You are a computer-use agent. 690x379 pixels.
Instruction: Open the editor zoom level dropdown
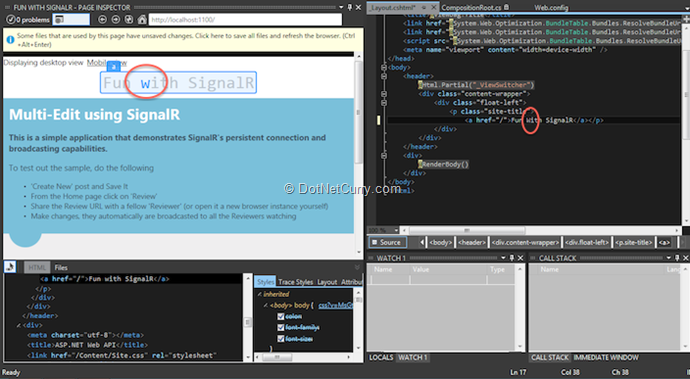(x=396, y=230)
